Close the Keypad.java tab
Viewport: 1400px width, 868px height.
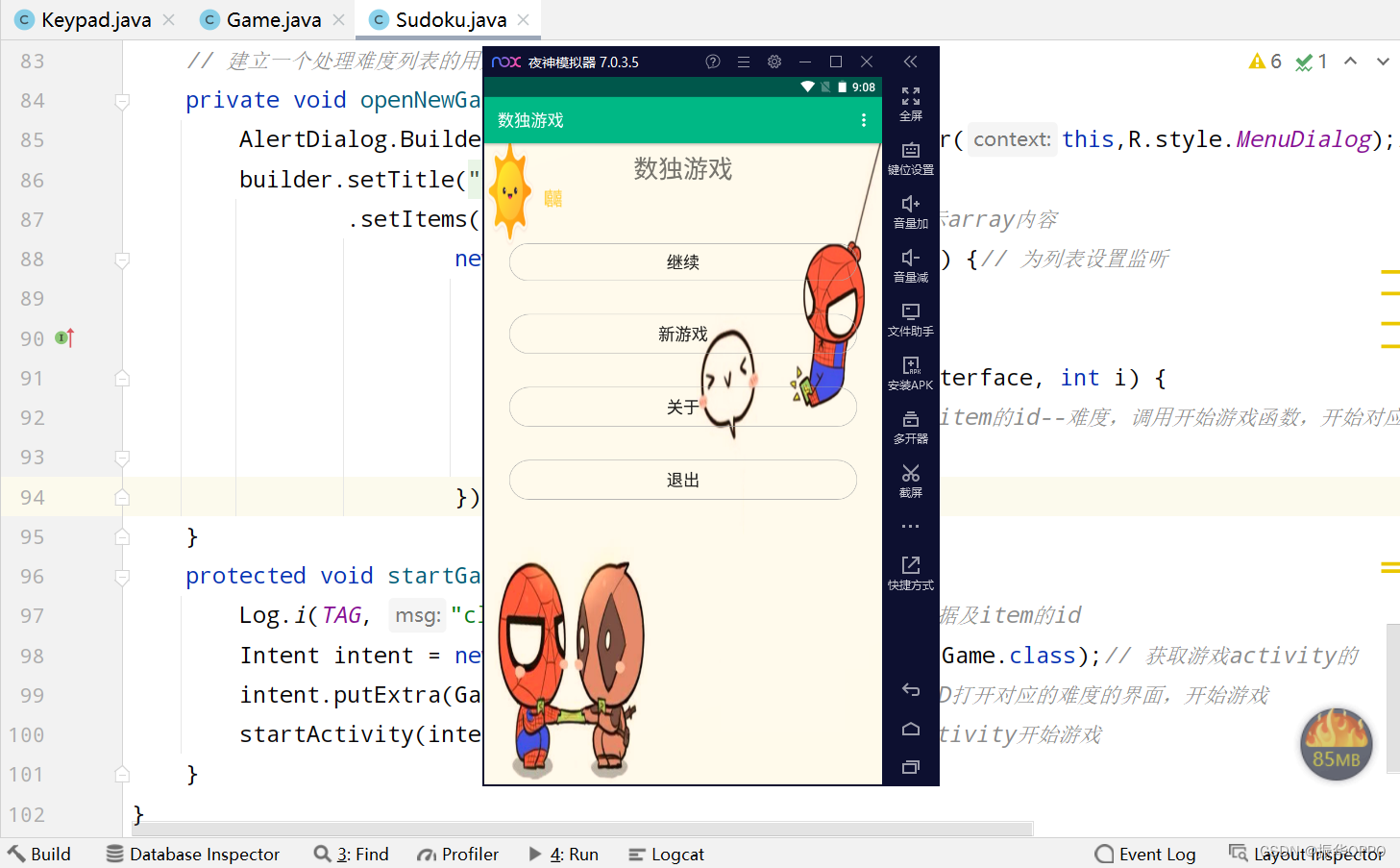point(169,20)
